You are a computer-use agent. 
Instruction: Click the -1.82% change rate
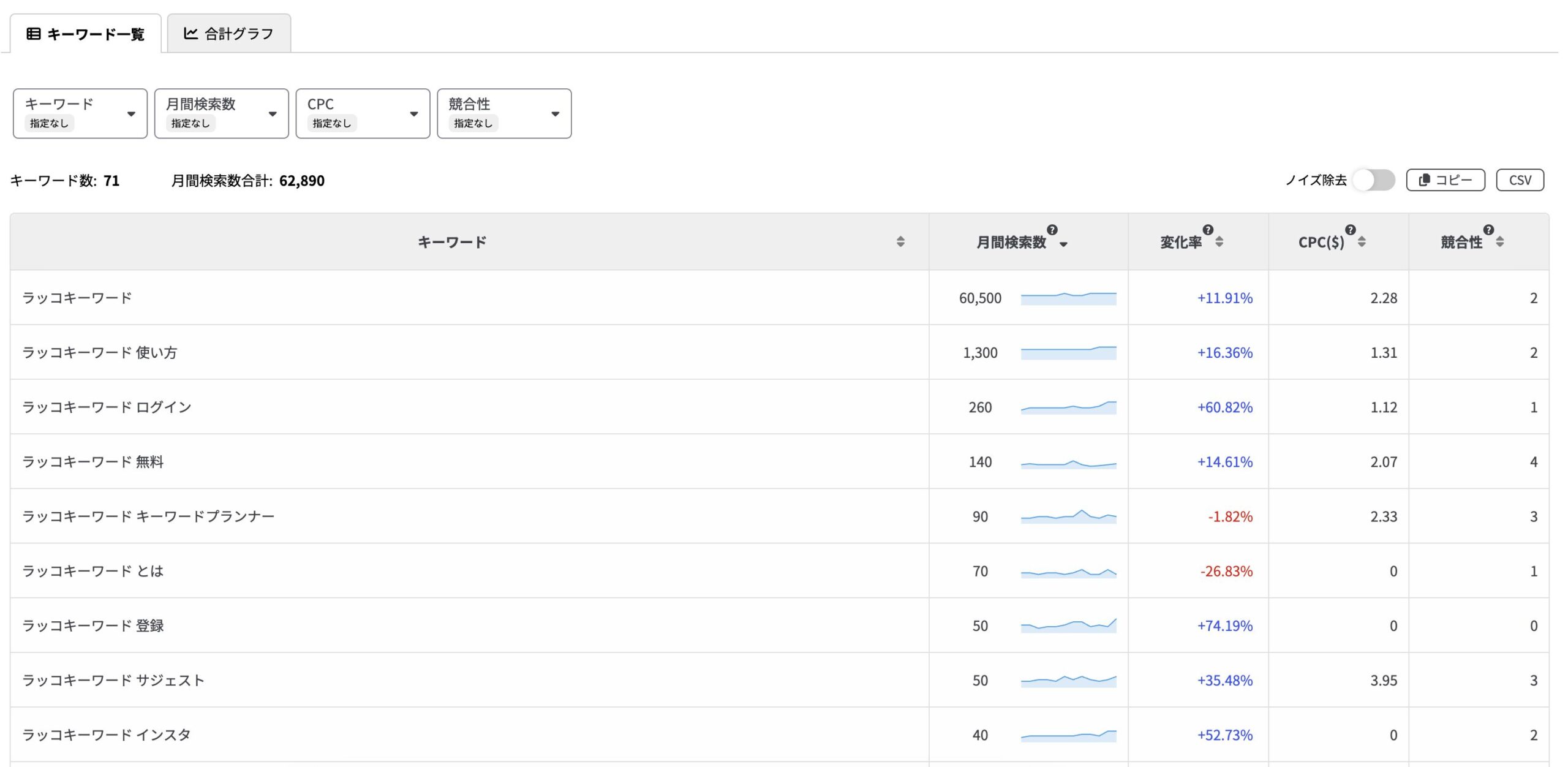coord(1231,516)
